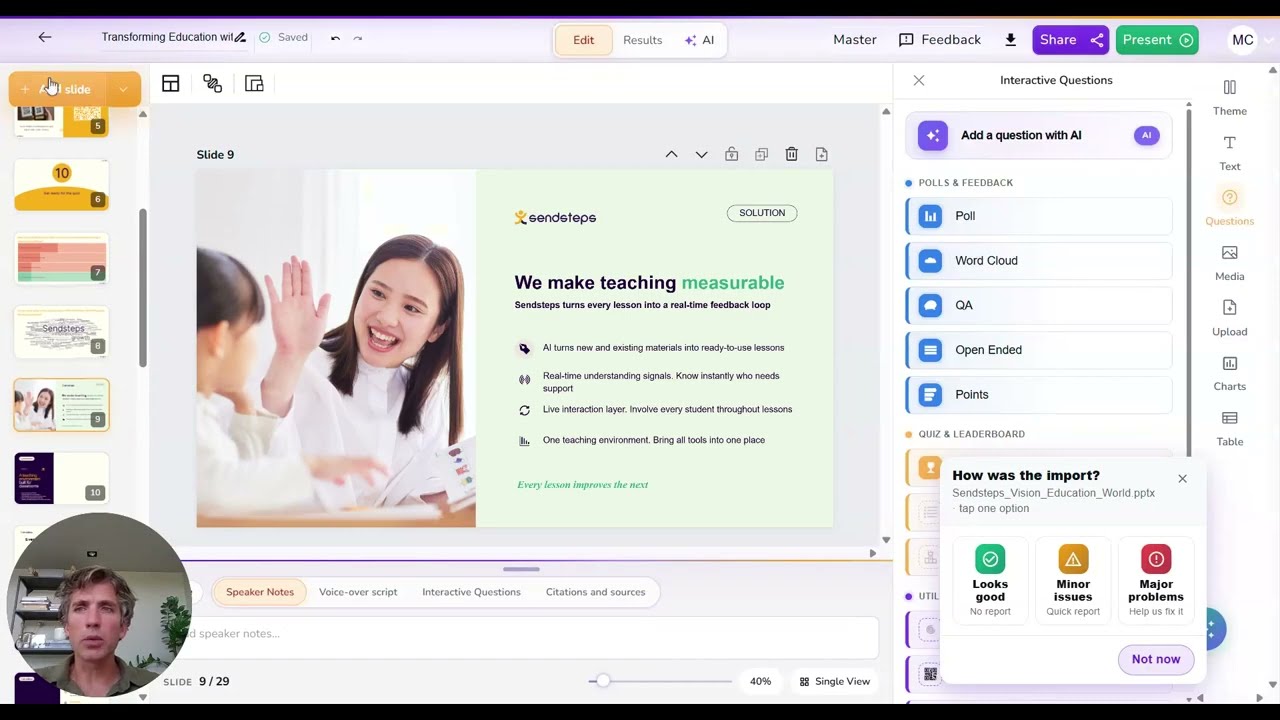Open the Add slide dropdown arrow
This screenshot has width=1280, height=720.
(x=123, y=89)
